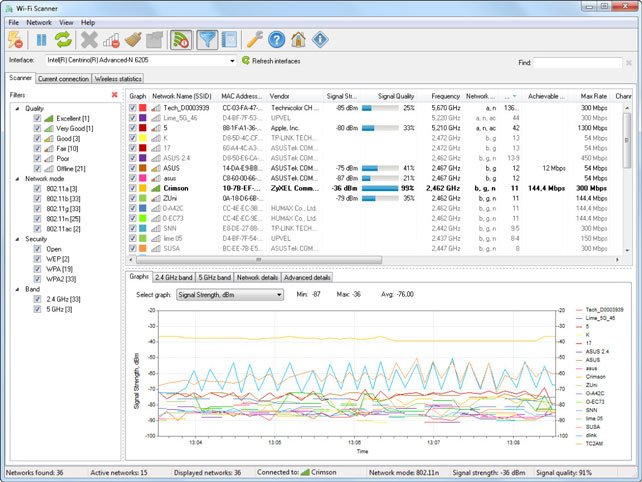Click the blue diamond info icon
Viewport: 642px width, 482px height.
click(x=320, y=40)
